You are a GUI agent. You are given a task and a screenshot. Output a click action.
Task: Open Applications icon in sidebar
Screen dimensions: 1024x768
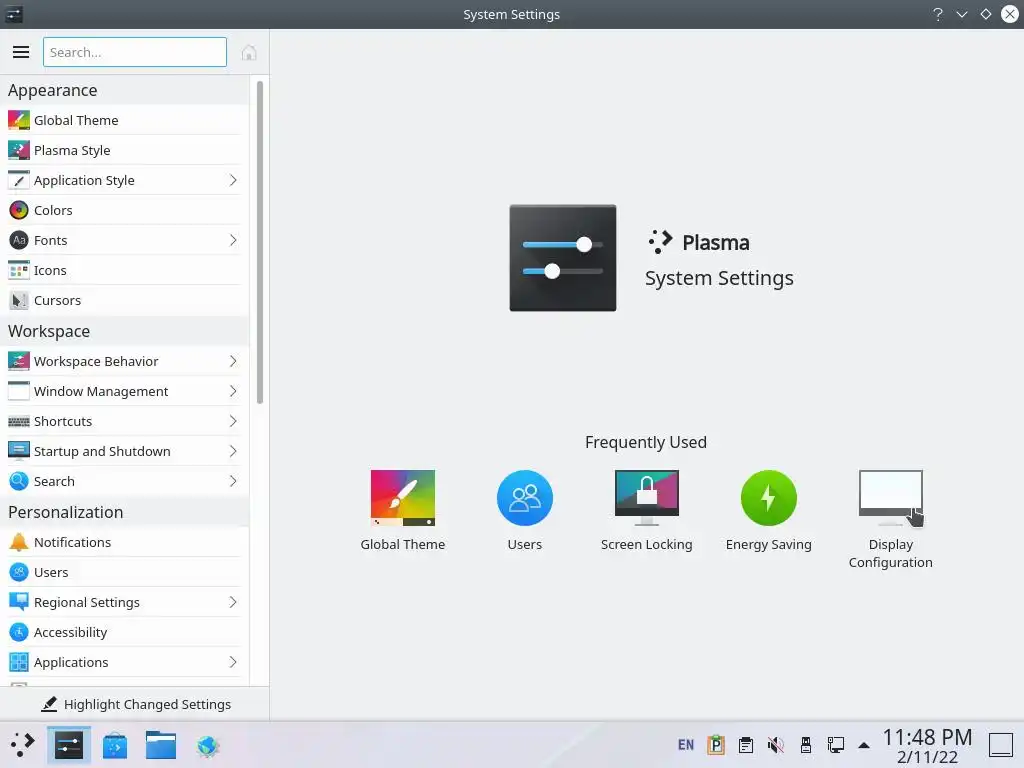(x=19, y=662)
